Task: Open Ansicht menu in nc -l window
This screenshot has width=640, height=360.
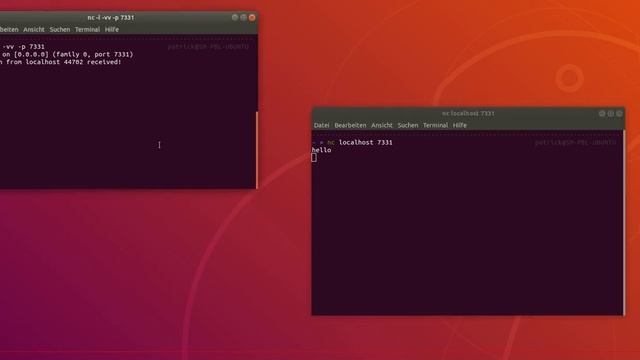Action: click(34, 29)
